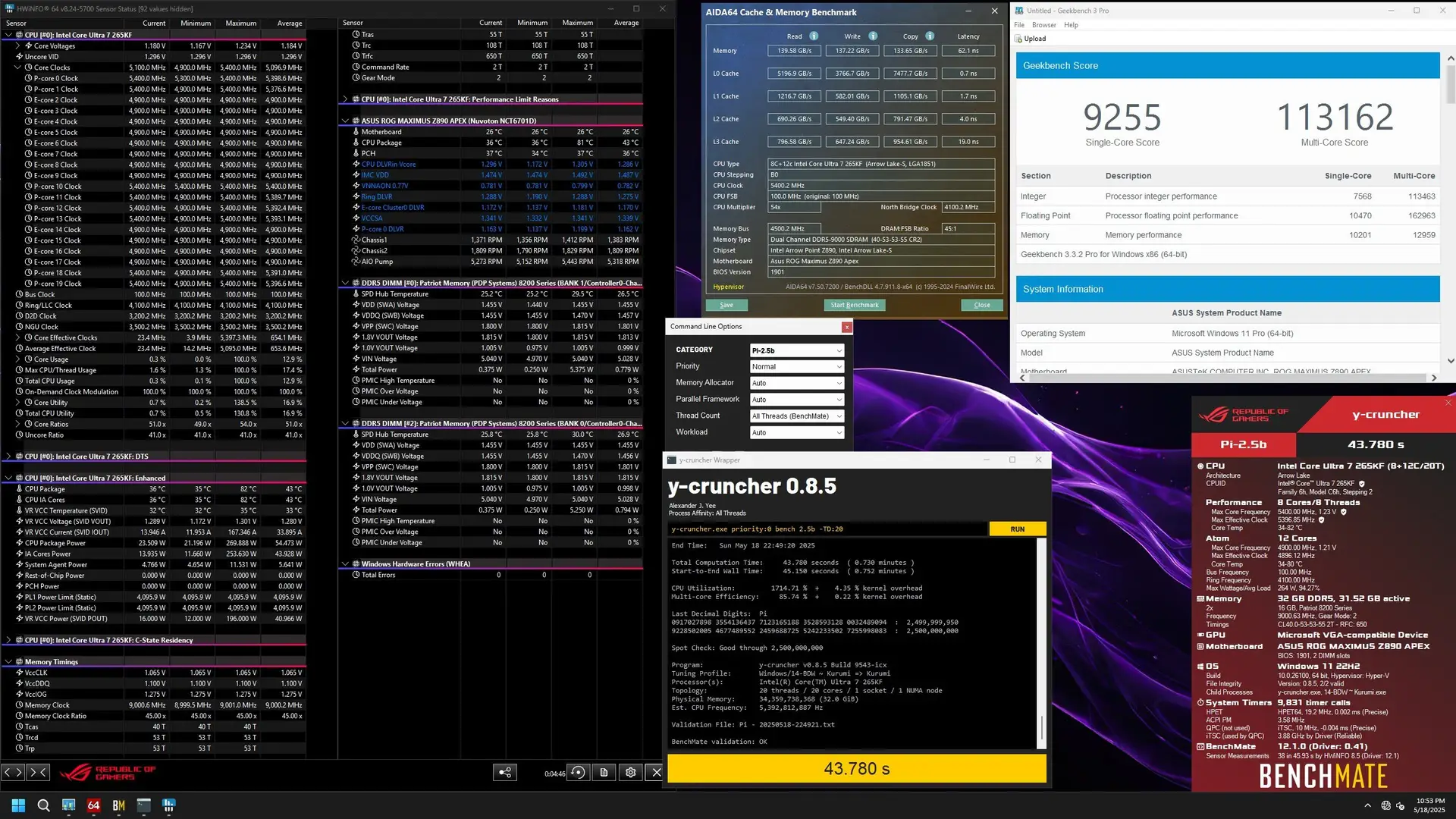Click the network icon in system tray
The height and width of the screenshot is (819, 1456).
pos(1385,805)
